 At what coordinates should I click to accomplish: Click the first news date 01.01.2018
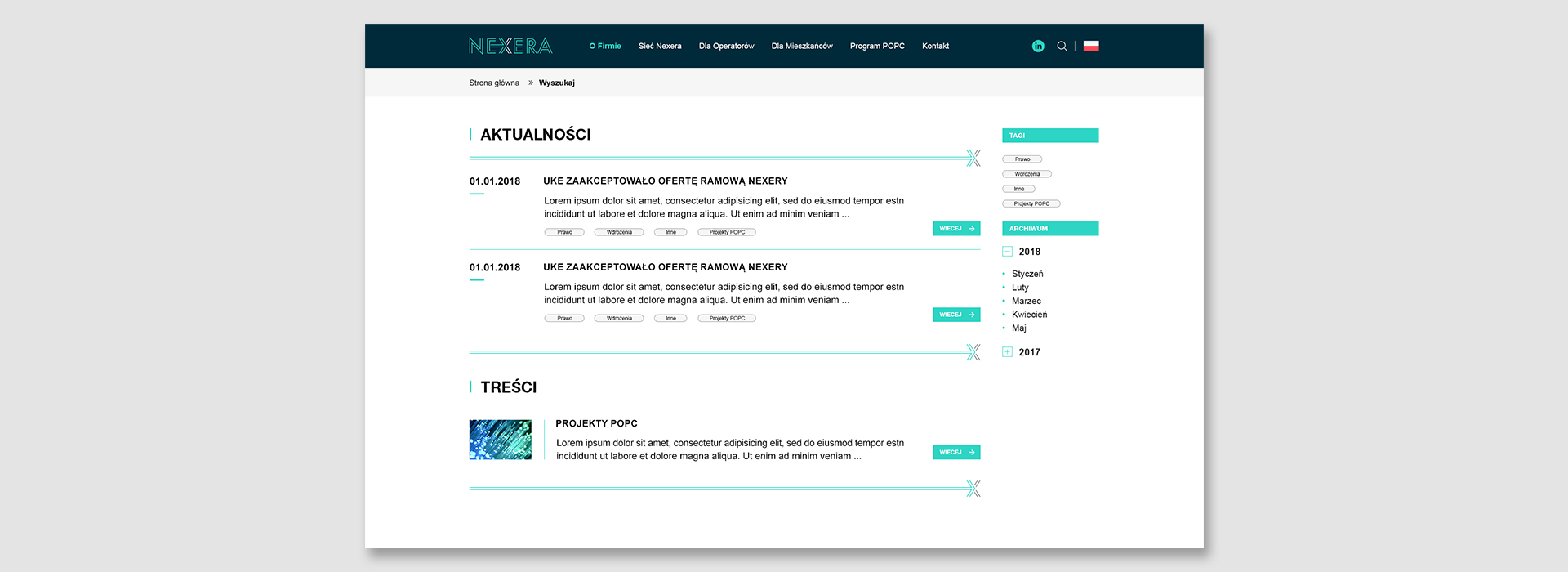[495, 181]
